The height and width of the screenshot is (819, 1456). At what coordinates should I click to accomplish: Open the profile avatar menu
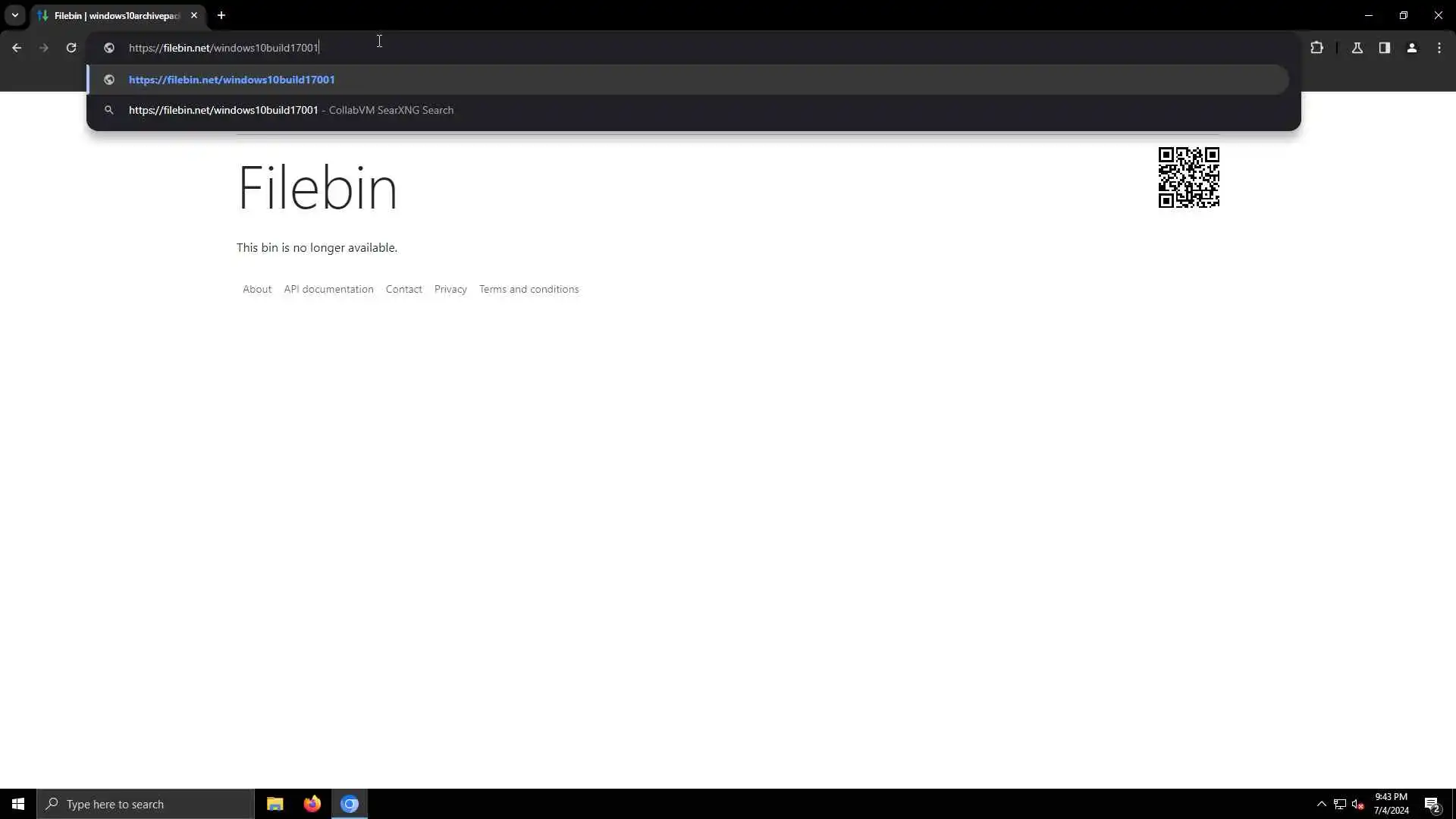click(1412, 48)
